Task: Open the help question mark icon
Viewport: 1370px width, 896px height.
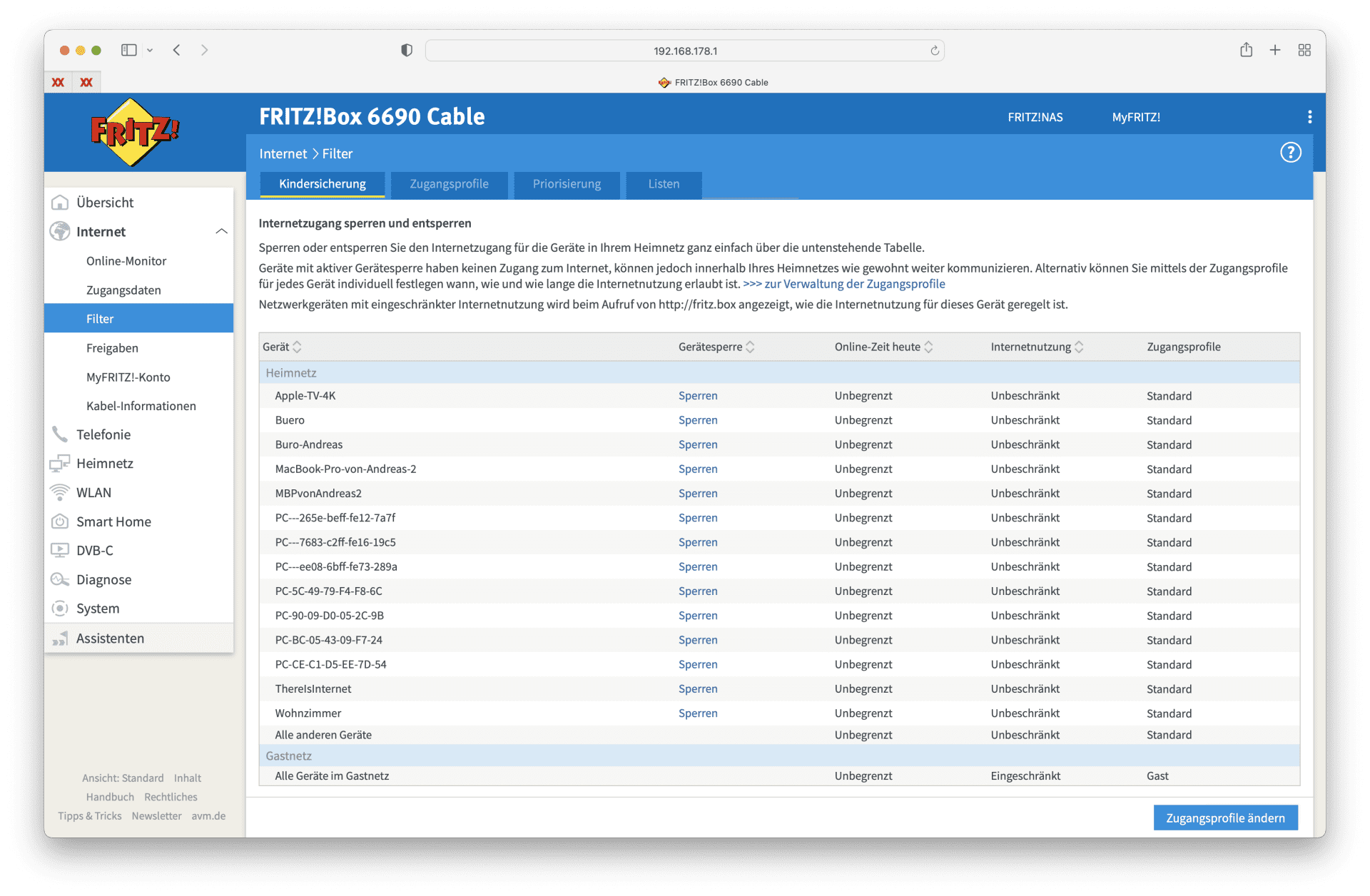Action: (1290, 153)
